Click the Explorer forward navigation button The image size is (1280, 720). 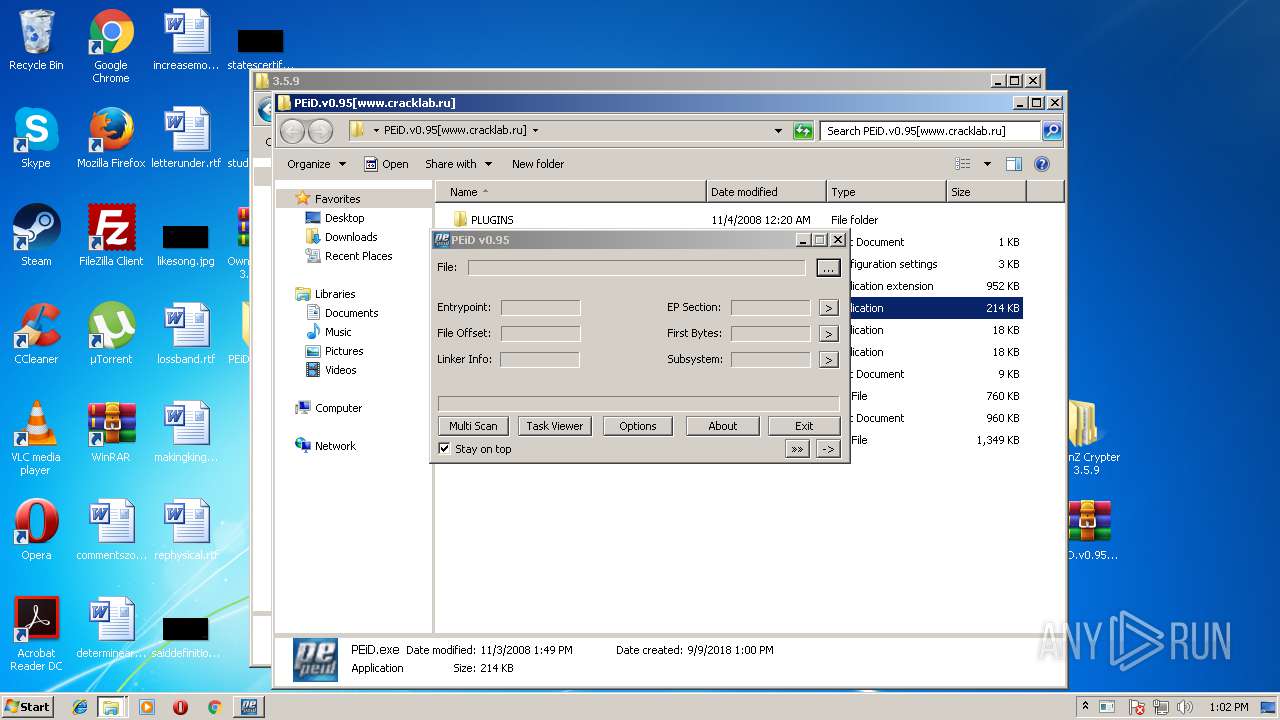pos(320,131)
